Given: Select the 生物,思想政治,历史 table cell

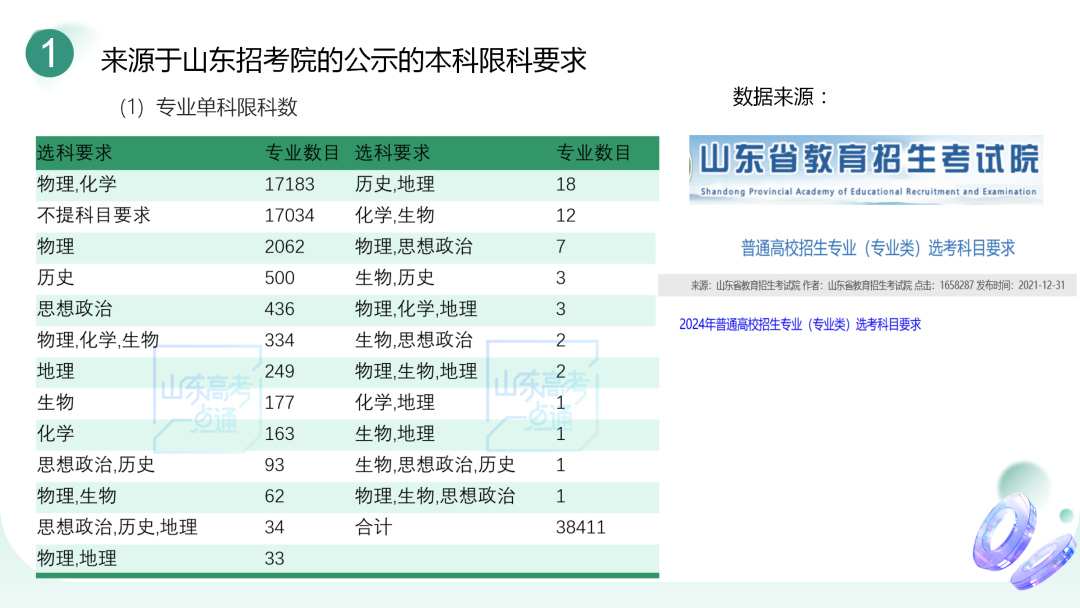Looking at the screenshot, I should click(x=435, y=465).
